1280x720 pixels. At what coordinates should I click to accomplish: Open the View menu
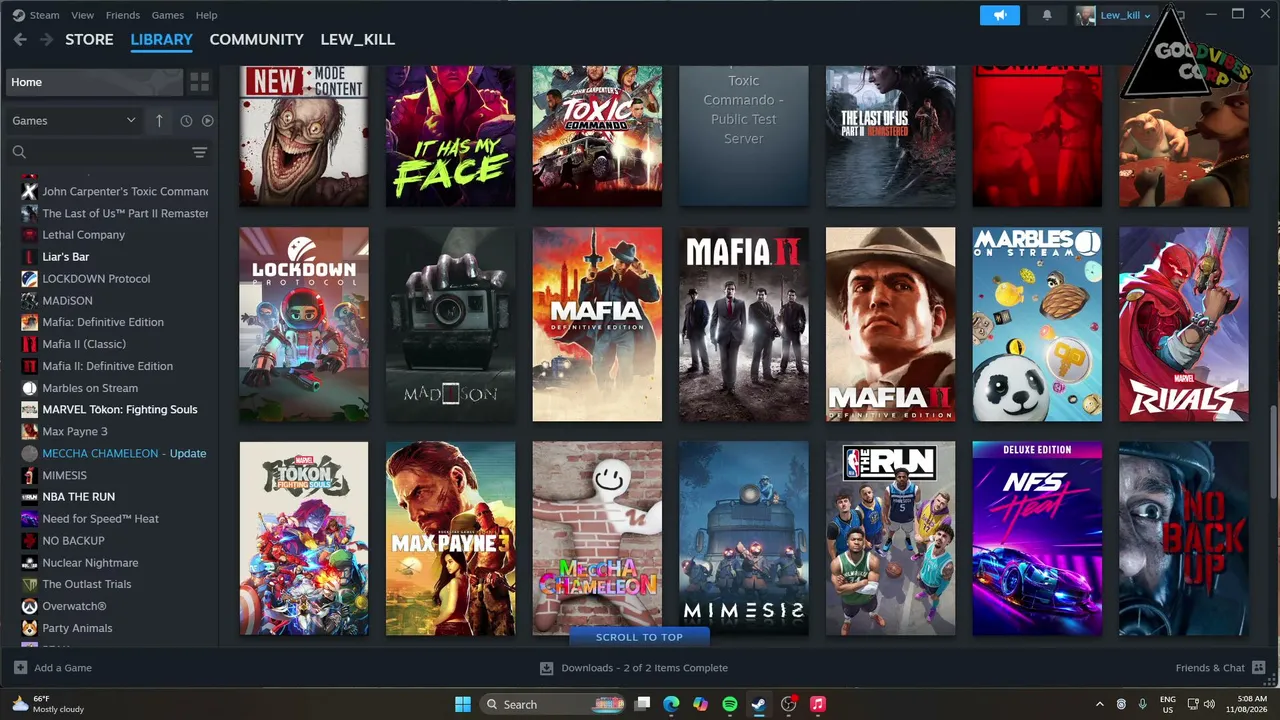pyautogui.click(x=83, y=15)
